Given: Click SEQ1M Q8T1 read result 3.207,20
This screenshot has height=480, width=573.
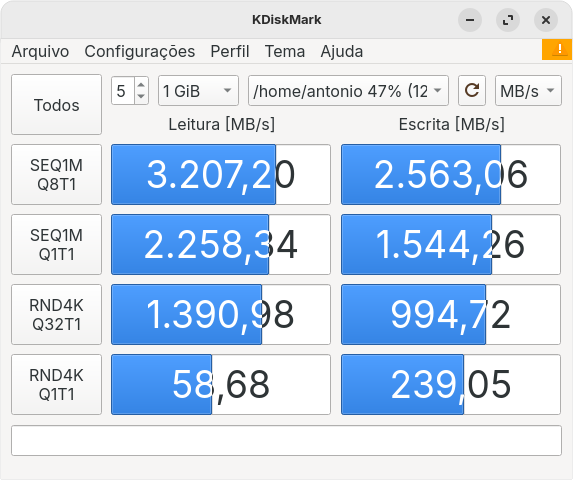Looking at the screenshot, I should tap(221, 175).
